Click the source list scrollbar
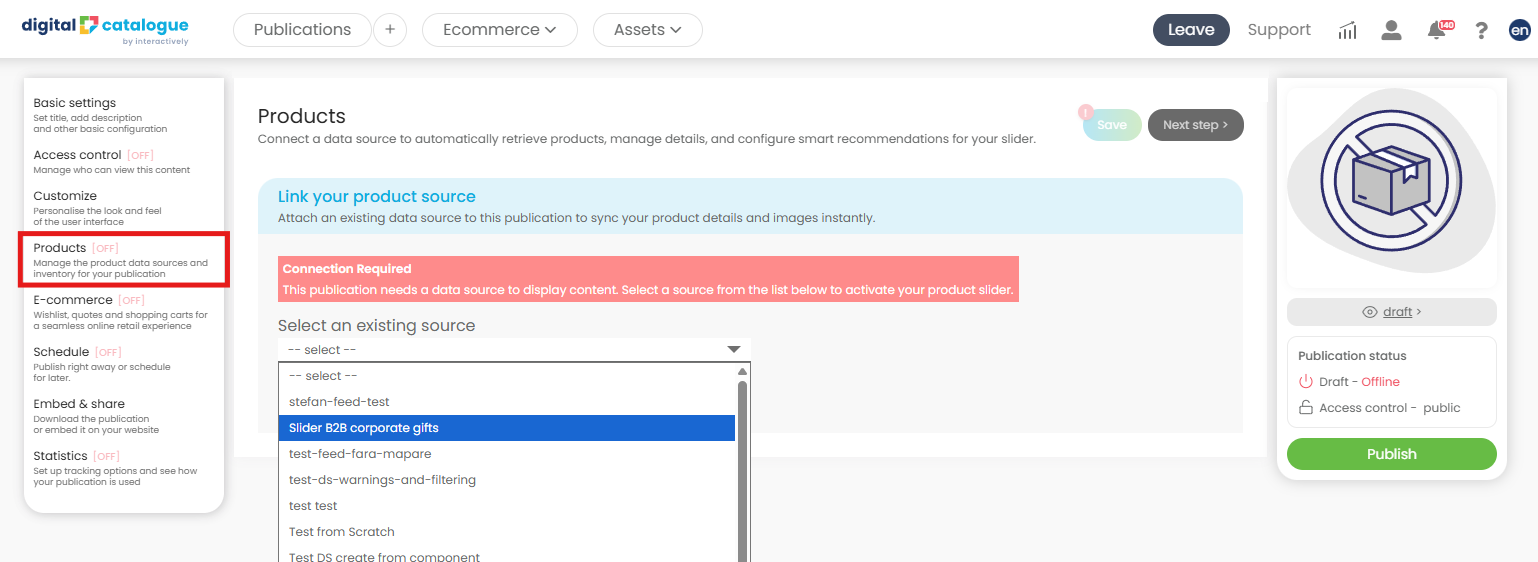 (742, 470)
